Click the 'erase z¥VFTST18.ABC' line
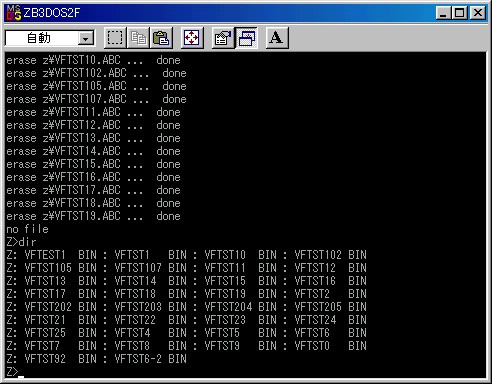The image size is (492, 384). click(x=93, y=203)
